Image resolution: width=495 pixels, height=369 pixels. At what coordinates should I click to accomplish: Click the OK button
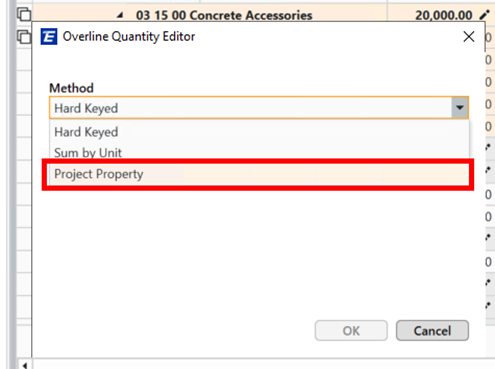[351, 331]
